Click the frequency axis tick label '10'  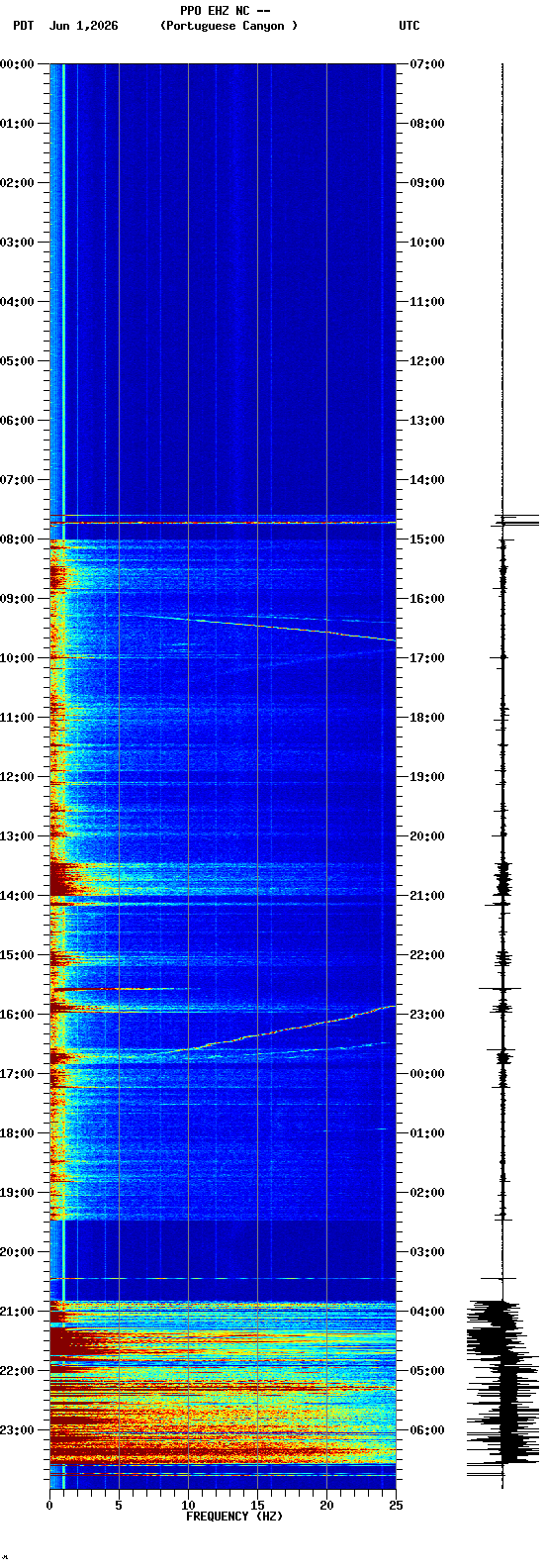[188, 1506]
